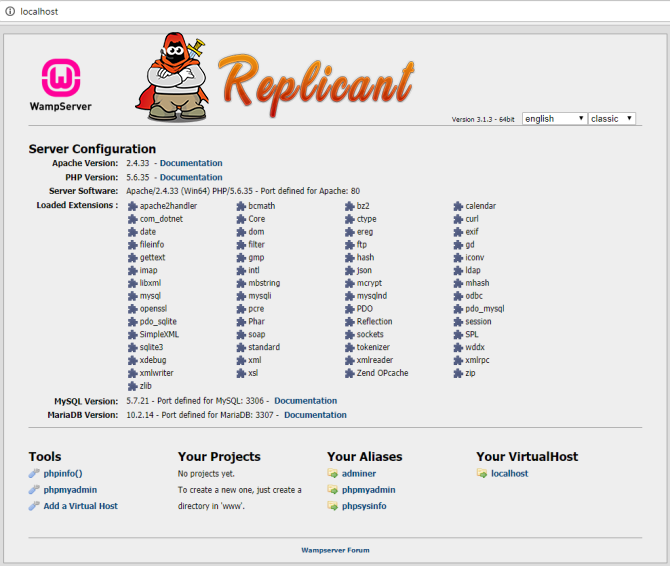Click puzzle icon beside zip

[458, 373]
